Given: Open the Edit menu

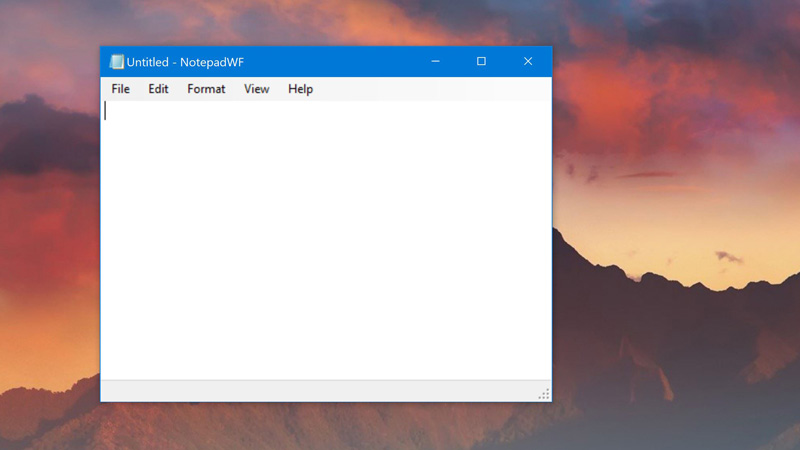Looking at the screenshot, I should (158, 89).
